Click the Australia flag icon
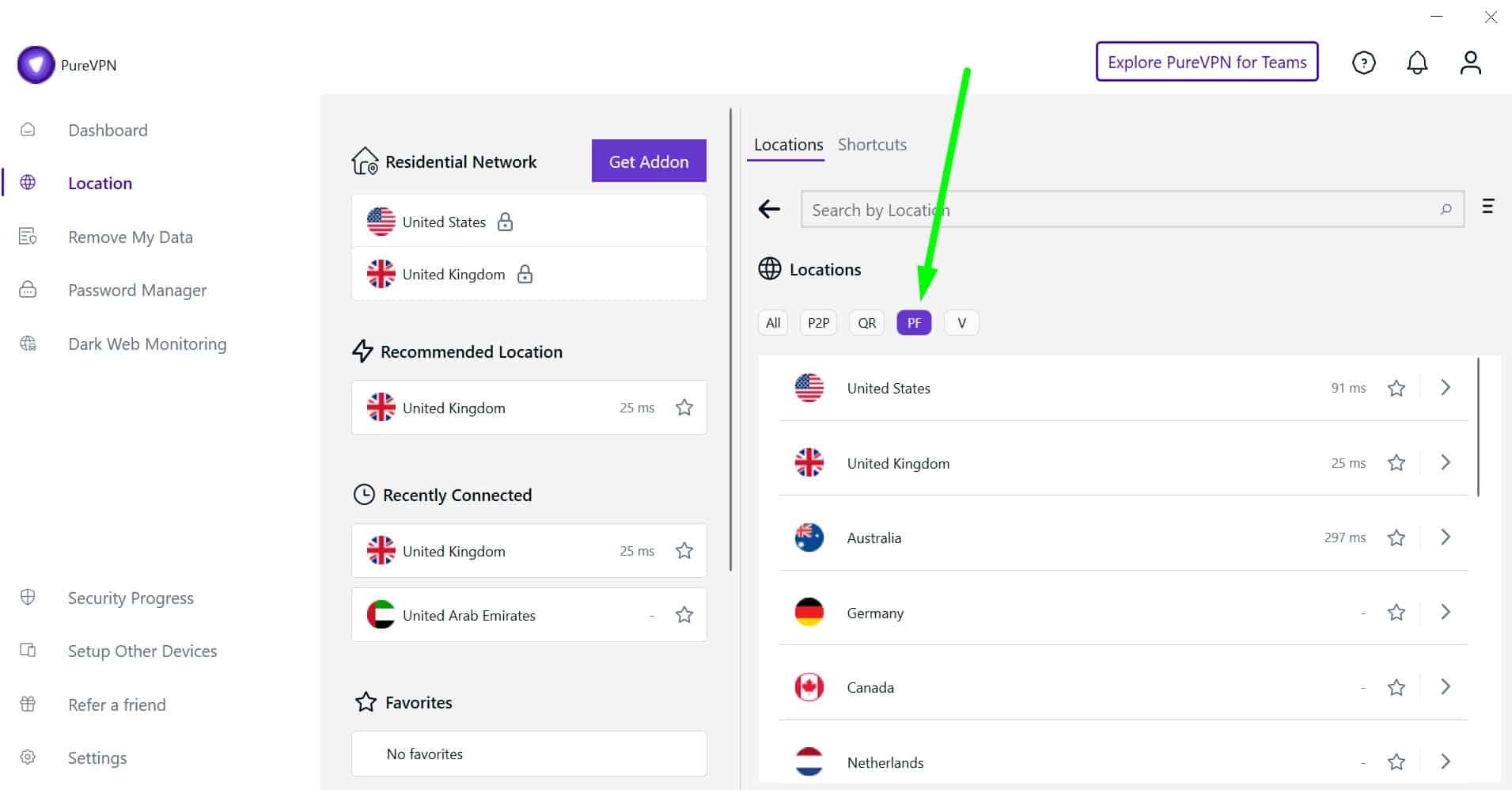 click(x=809, y=537)
